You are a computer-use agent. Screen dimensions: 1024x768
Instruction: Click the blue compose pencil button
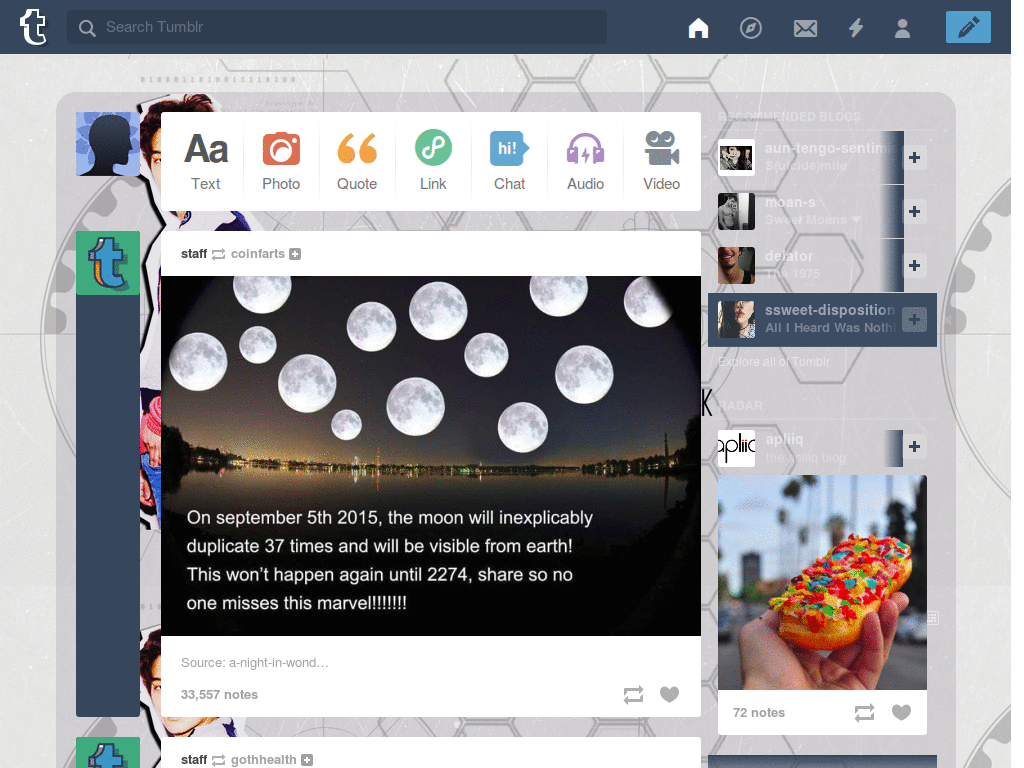(x=968, y=27)
